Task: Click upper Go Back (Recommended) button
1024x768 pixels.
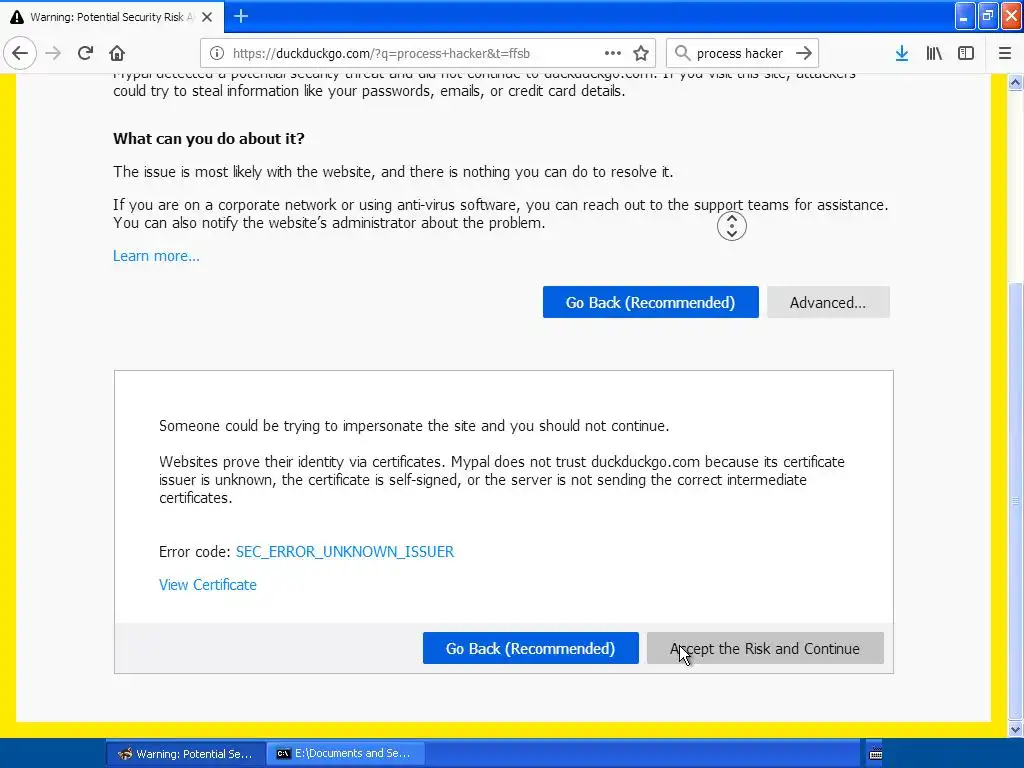Action: click(650, 302)
